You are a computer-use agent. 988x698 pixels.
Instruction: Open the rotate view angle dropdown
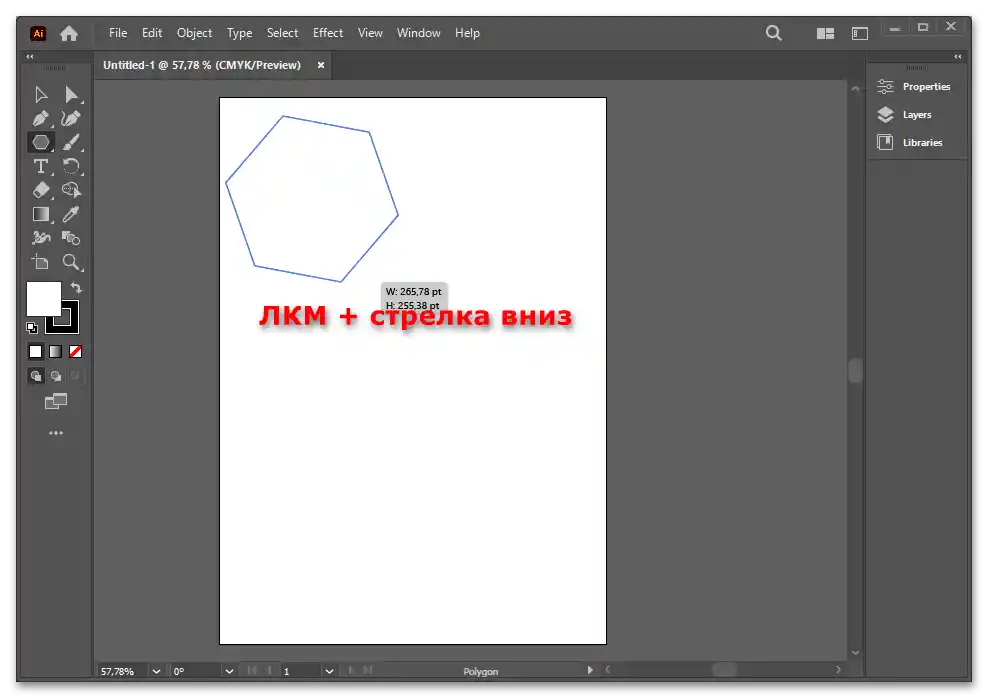click(x=229, y=671)
